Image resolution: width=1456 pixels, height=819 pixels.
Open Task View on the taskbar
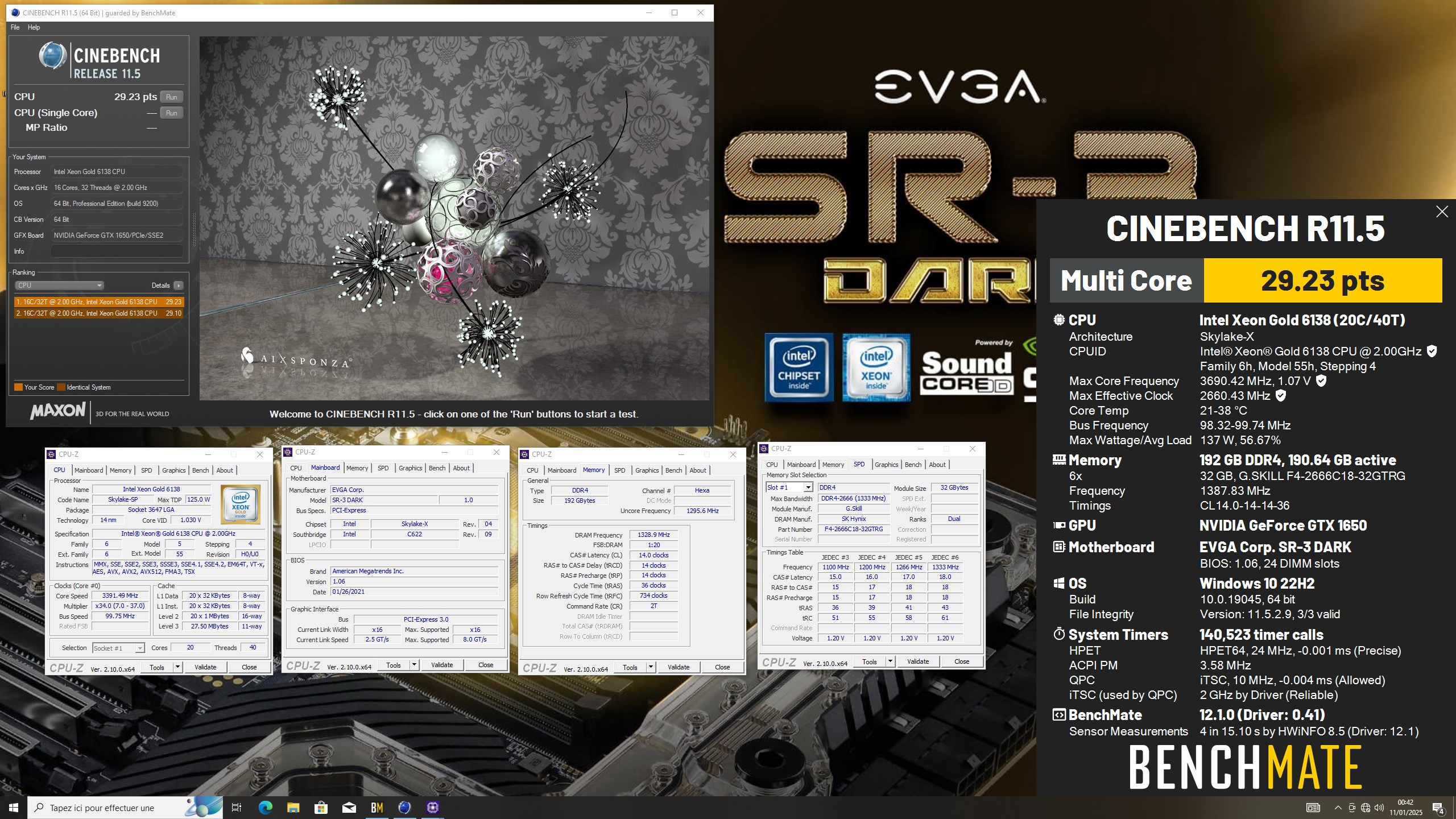click(237, 808)
